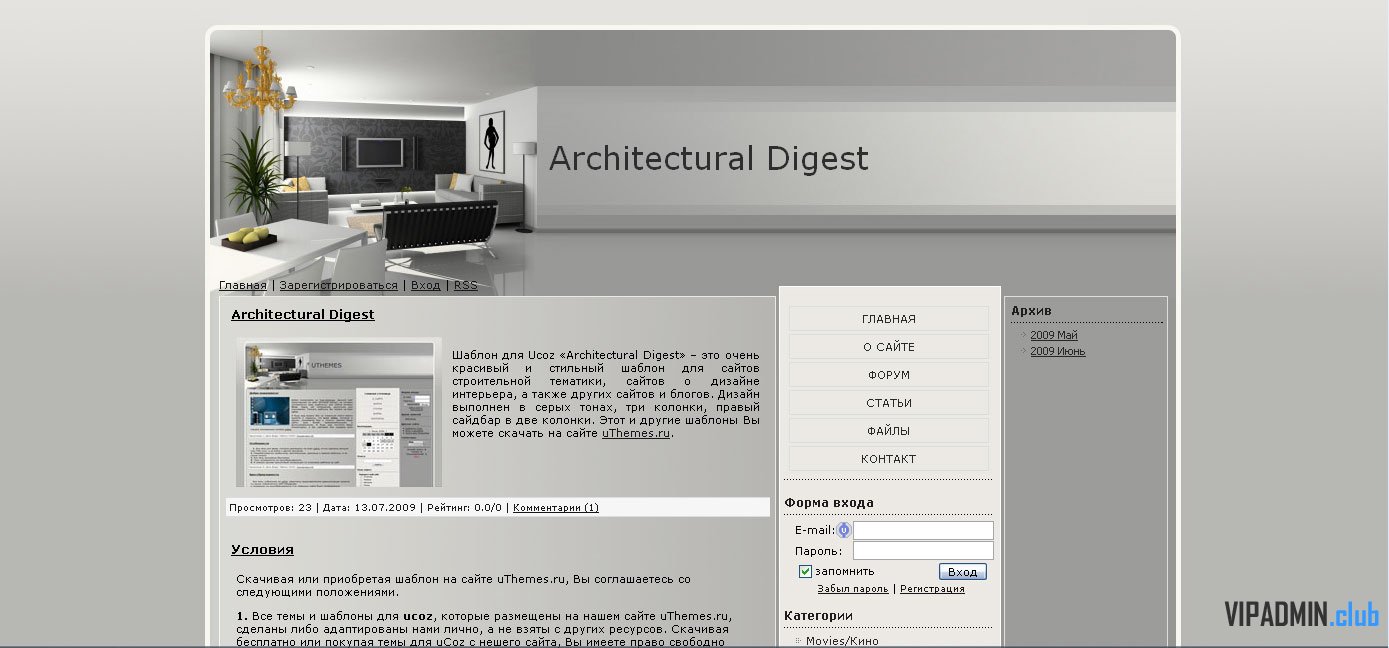Open the Условия post title
Screen dimensions: 1389x648
coord(262,549)
